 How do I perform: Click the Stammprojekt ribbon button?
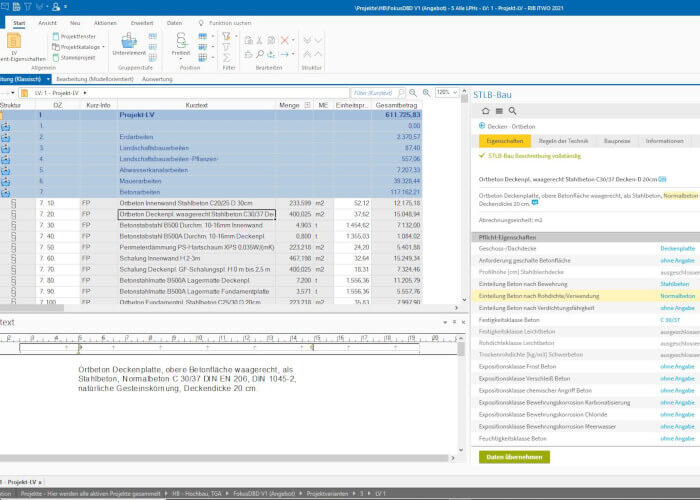pyautogui.click(x=74, y=58)
